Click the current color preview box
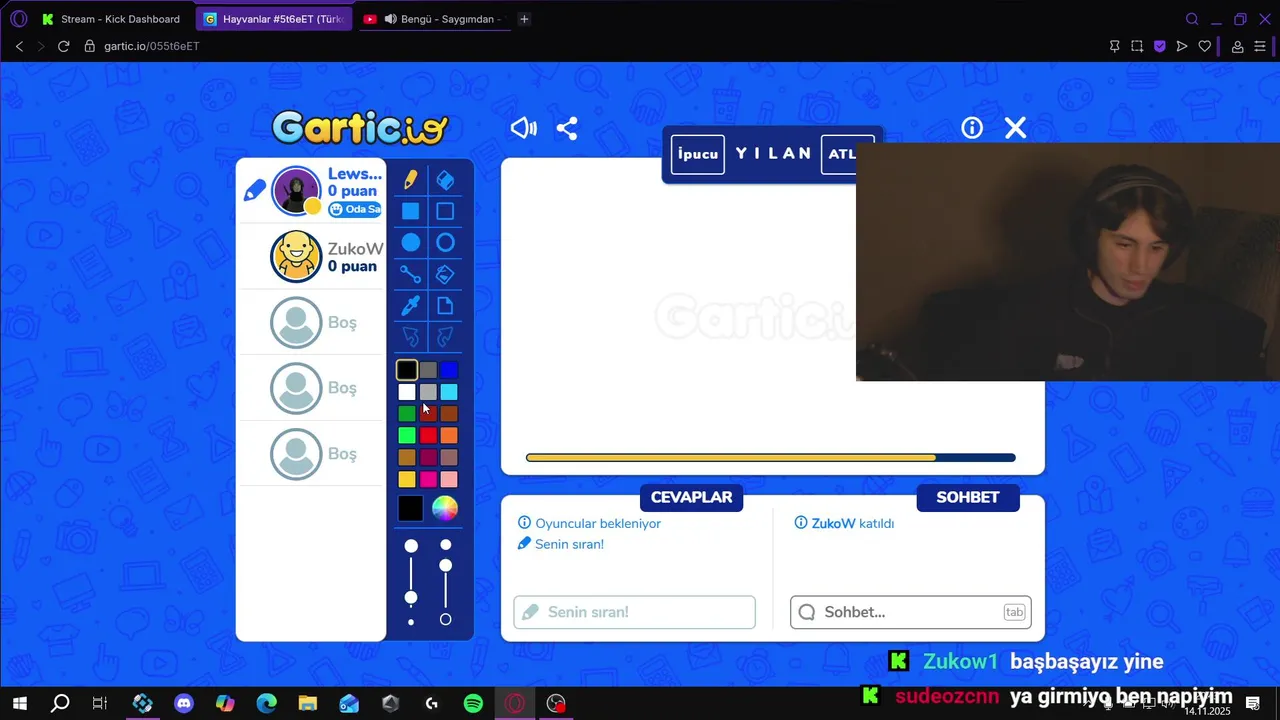This screenshot has height=720, width=1280. pos(410,509)
